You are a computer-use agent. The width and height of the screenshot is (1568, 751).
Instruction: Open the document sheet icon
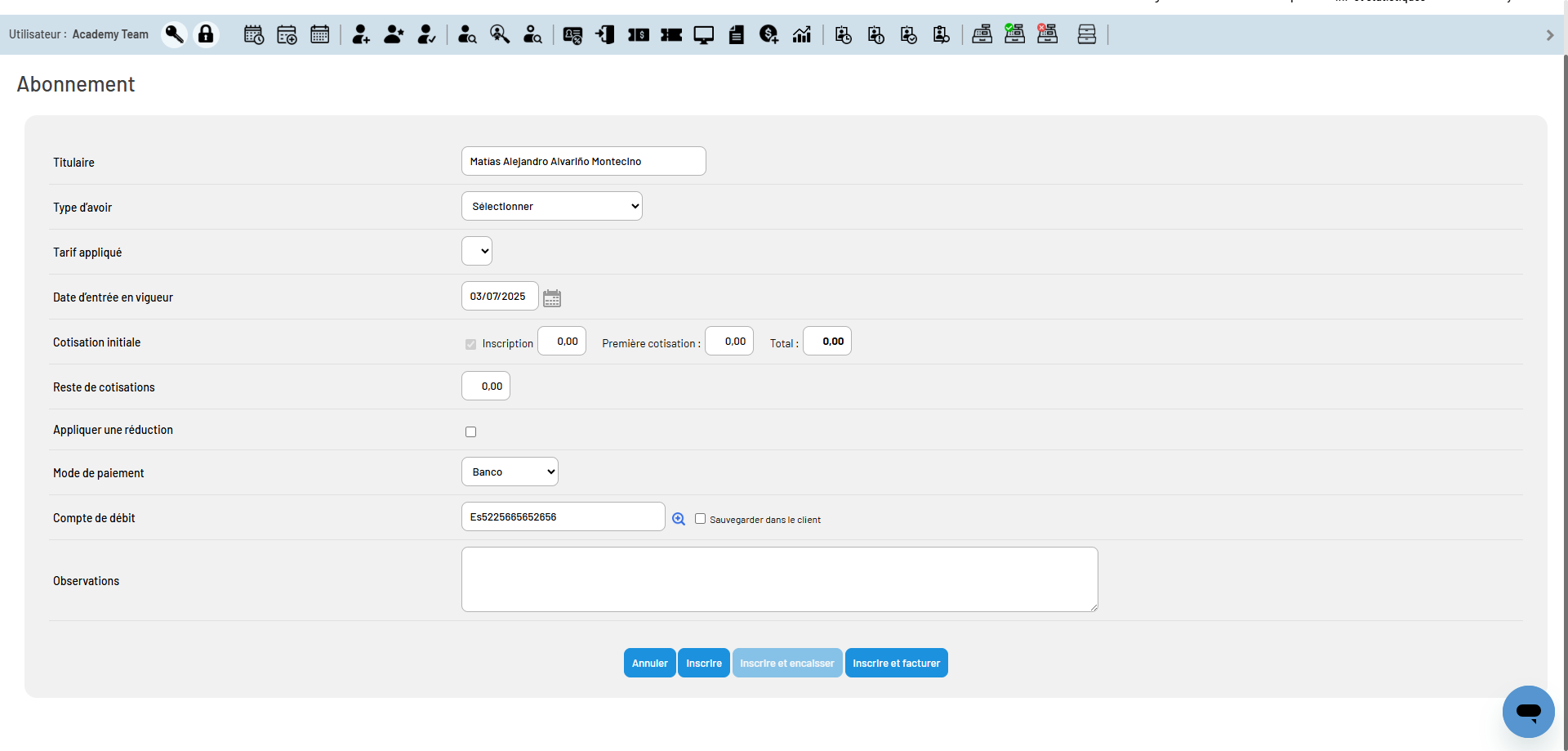coord(737,34)
